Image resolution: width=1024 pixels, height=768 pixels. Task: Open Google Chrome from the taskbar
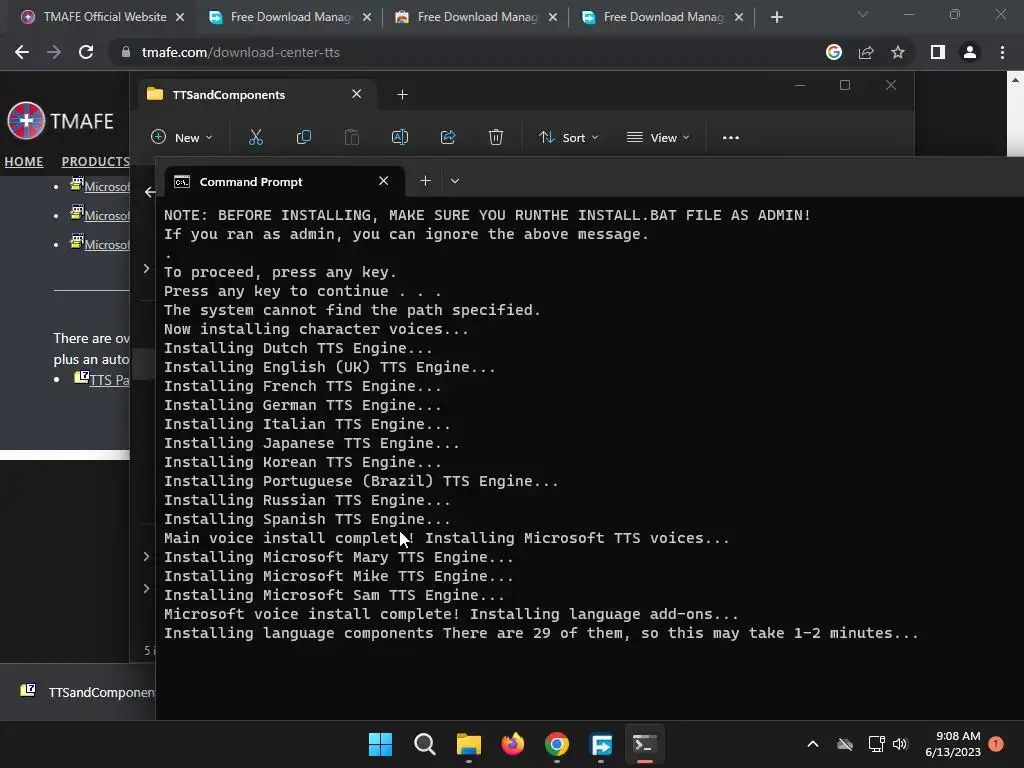click(556, 744)
